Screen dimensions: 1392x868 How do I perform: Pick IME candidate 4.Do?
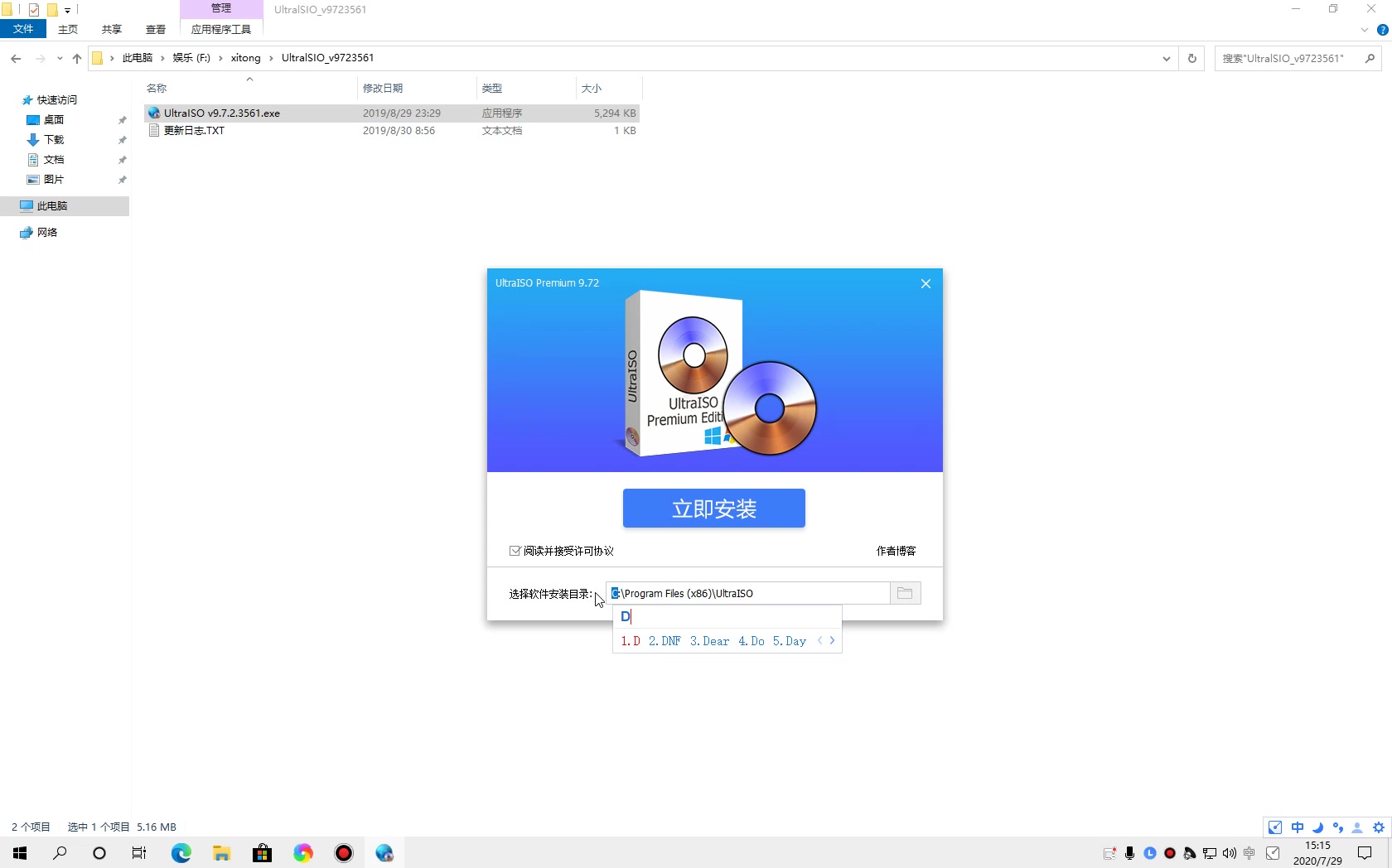(752, 641)
